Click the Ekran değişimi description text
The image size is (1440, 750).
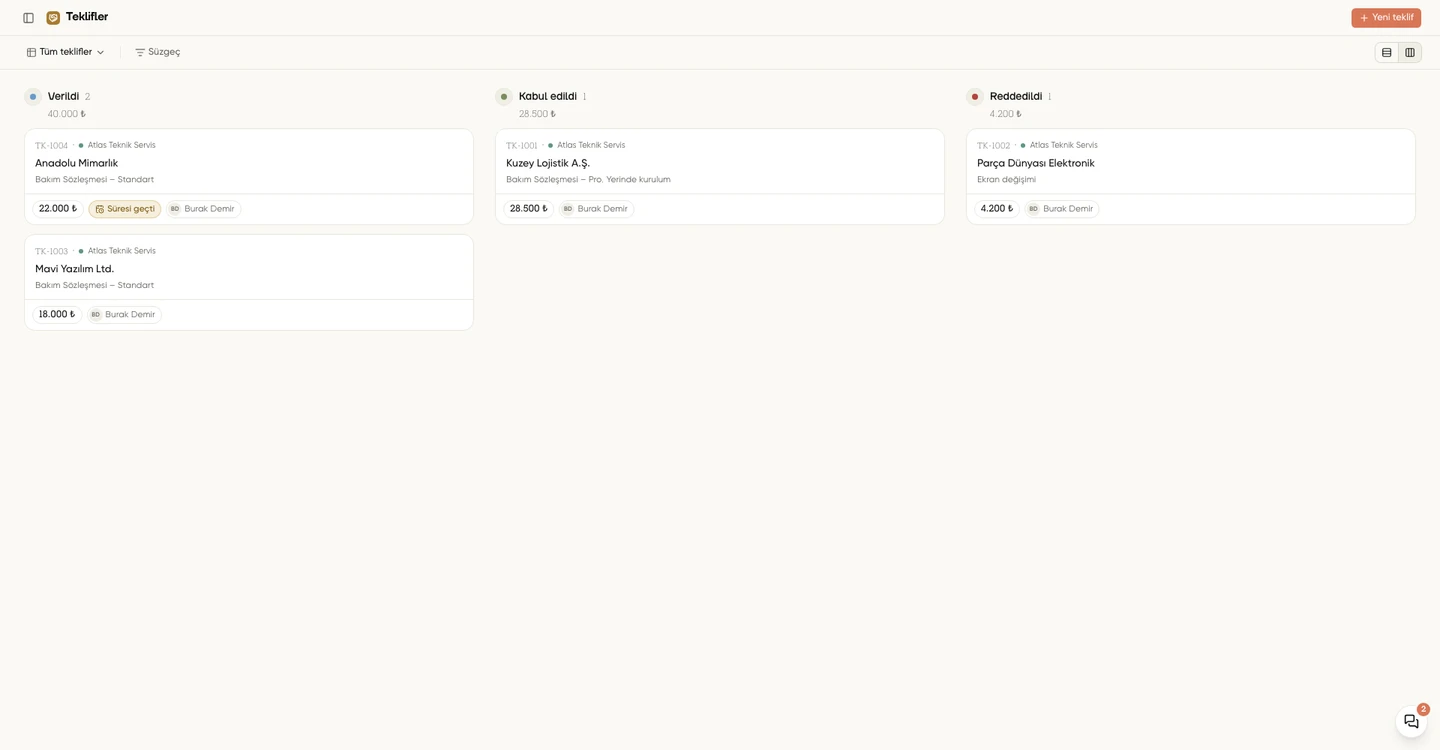click(x=1006, y=180)
